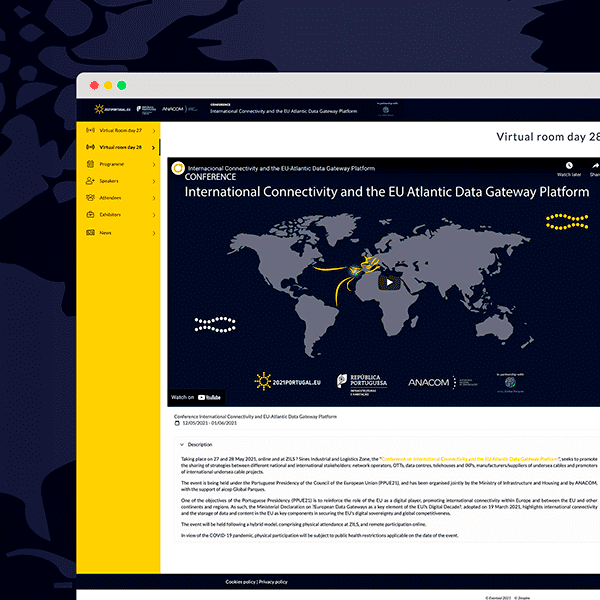
Task: Click the briefcase icon beside Exhibitors
Action: point(90,214)
